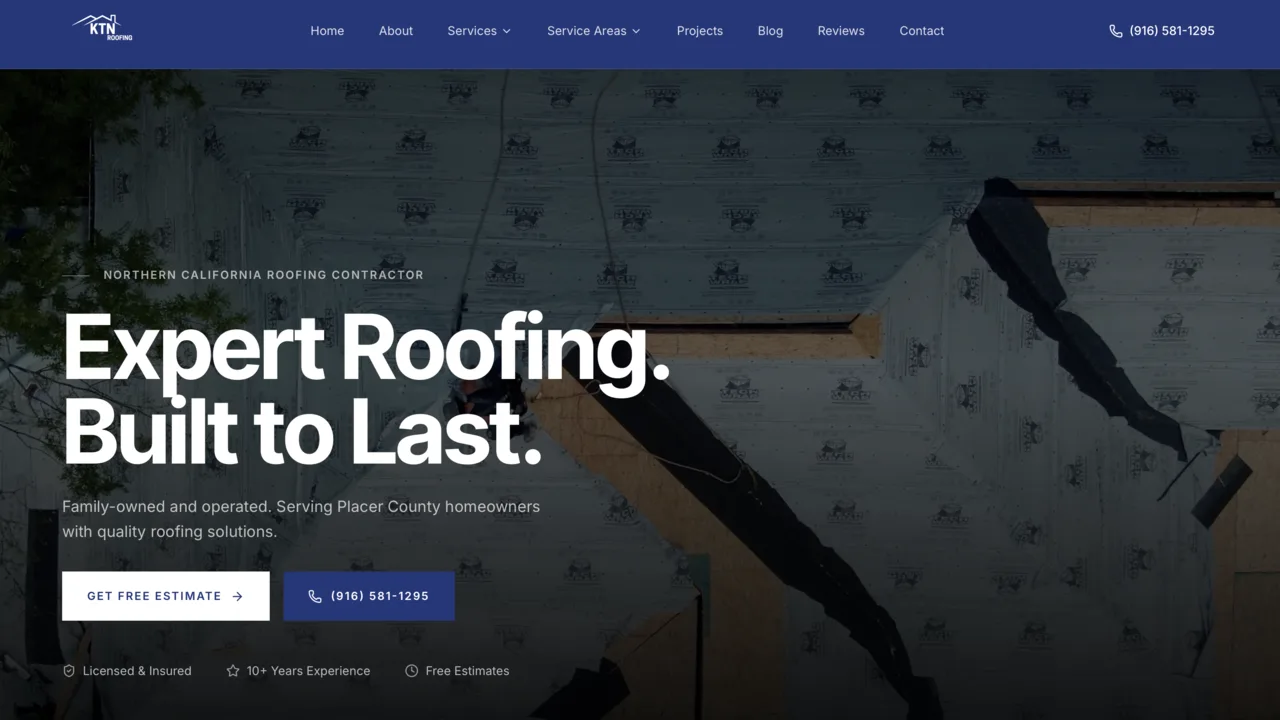Open the Blog page

pos(770,31)
